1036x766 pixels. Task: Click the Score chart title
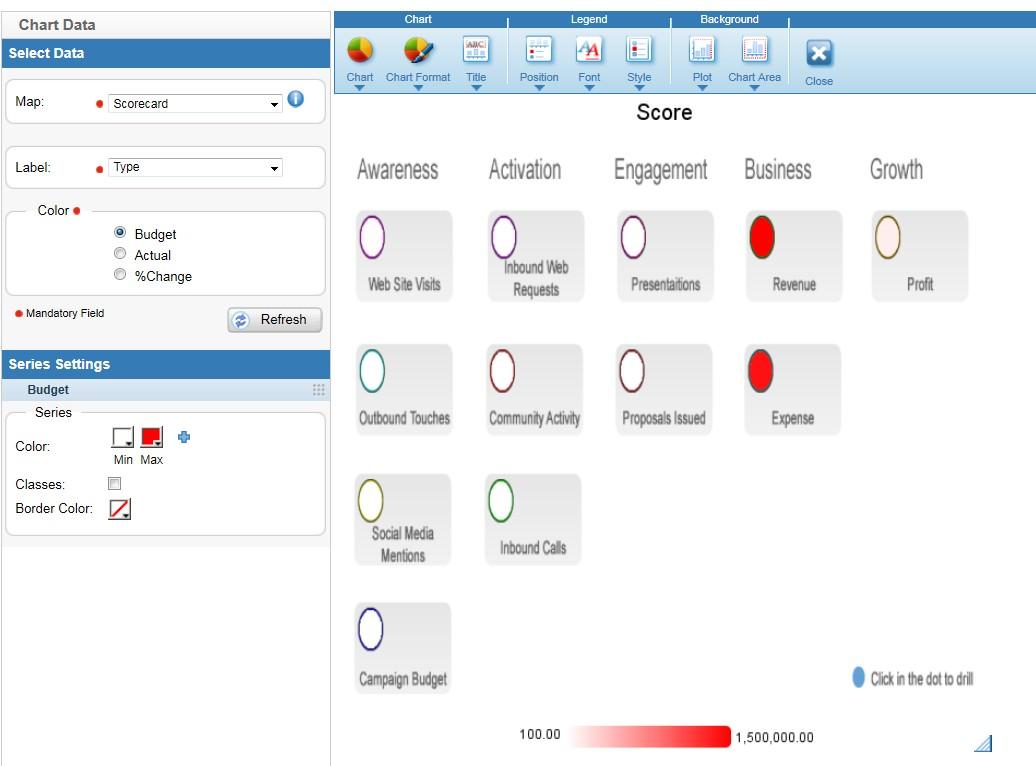pos(664,112)
